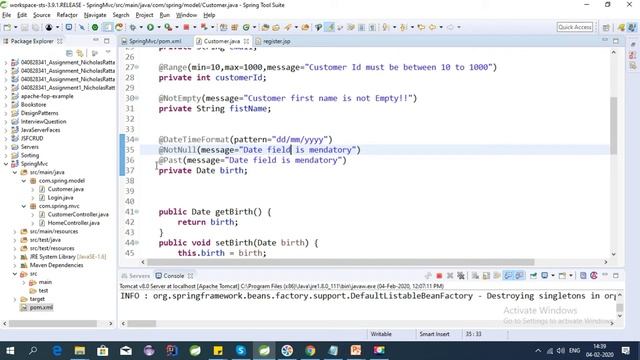Select the Console tab

(173, 276)
